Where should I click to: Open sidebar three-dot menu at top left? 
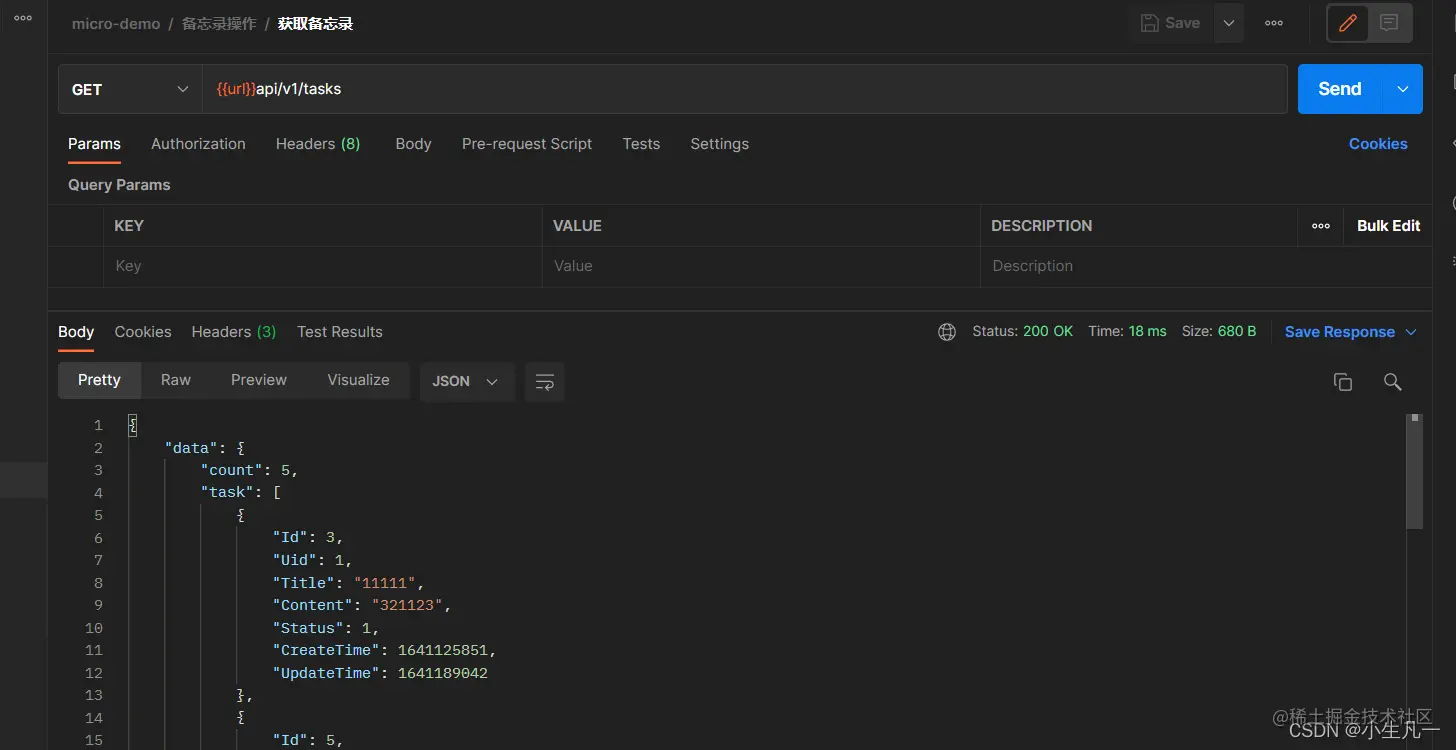coord(23,18)
